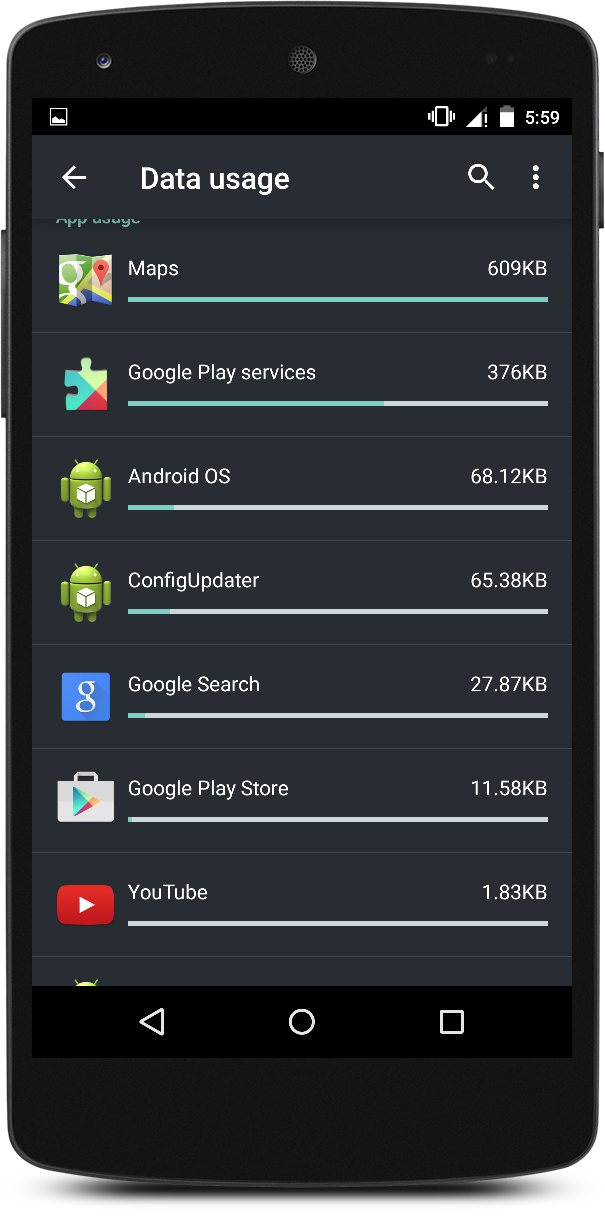The height and width of the screenshot is (1228, 605).
Task: Tap the Google Search app icon
Action: point(85,697)
